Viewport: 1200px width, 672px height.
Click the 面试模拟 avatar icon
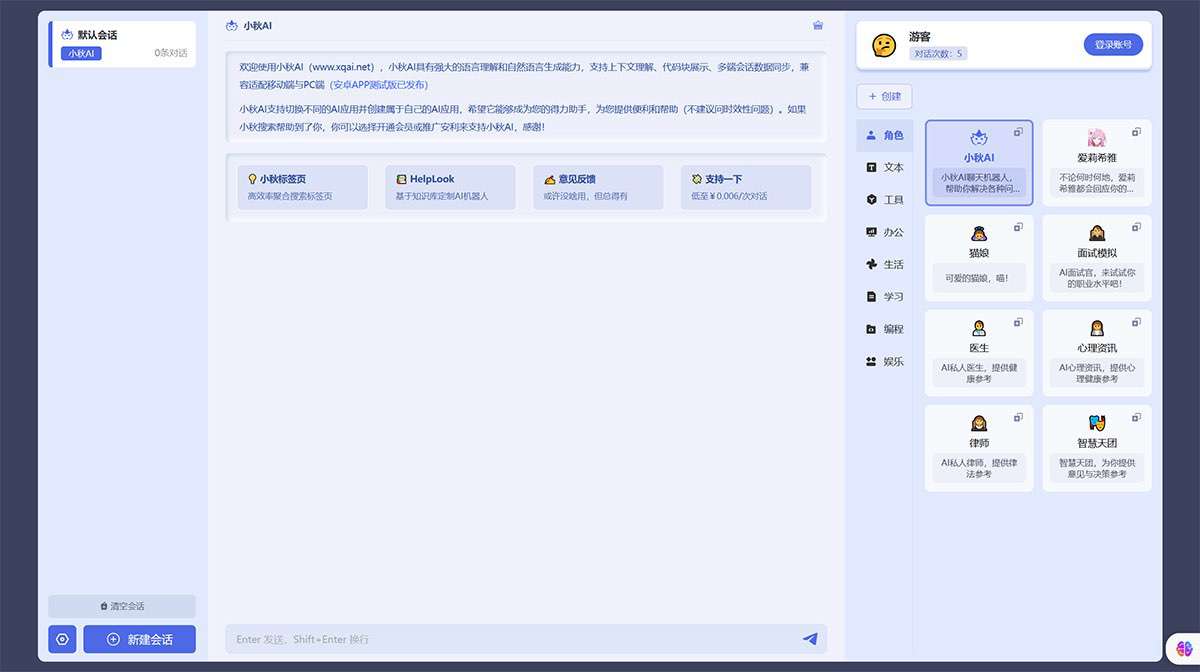1097,233
